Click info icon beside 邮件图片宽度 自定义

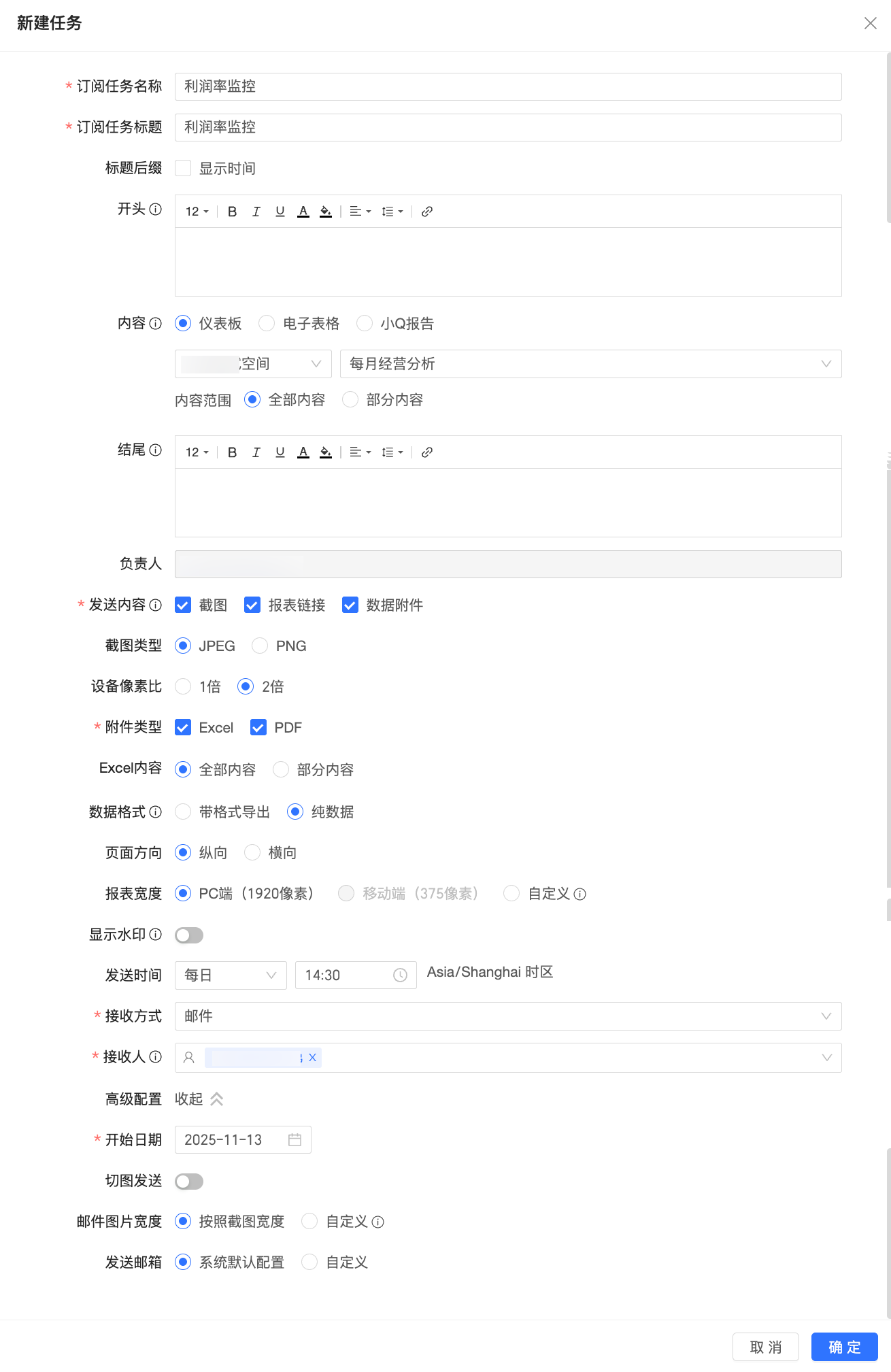click(x=378, y=1222)
